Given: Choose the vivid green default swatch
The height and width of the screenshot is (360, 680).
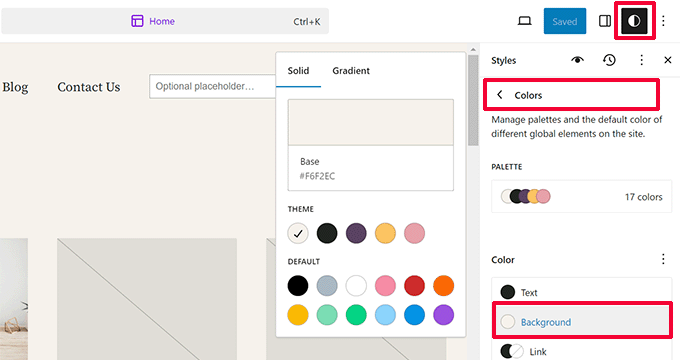Looking at the screenshot, I should point(356,315).
